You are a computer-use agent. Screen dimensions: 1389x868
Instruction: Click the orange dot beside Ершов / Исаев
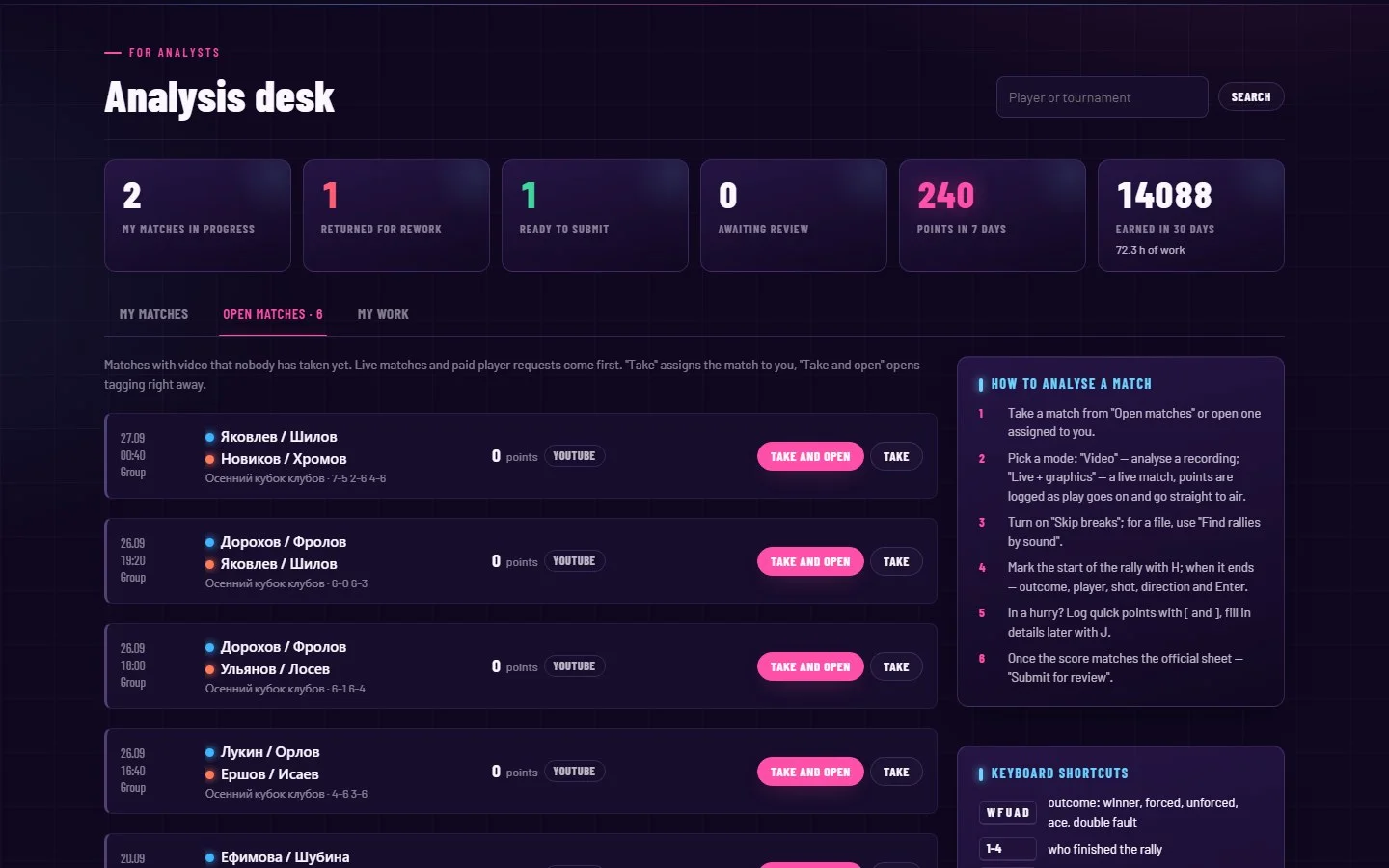pyautogui.click(x=210, y=774)
